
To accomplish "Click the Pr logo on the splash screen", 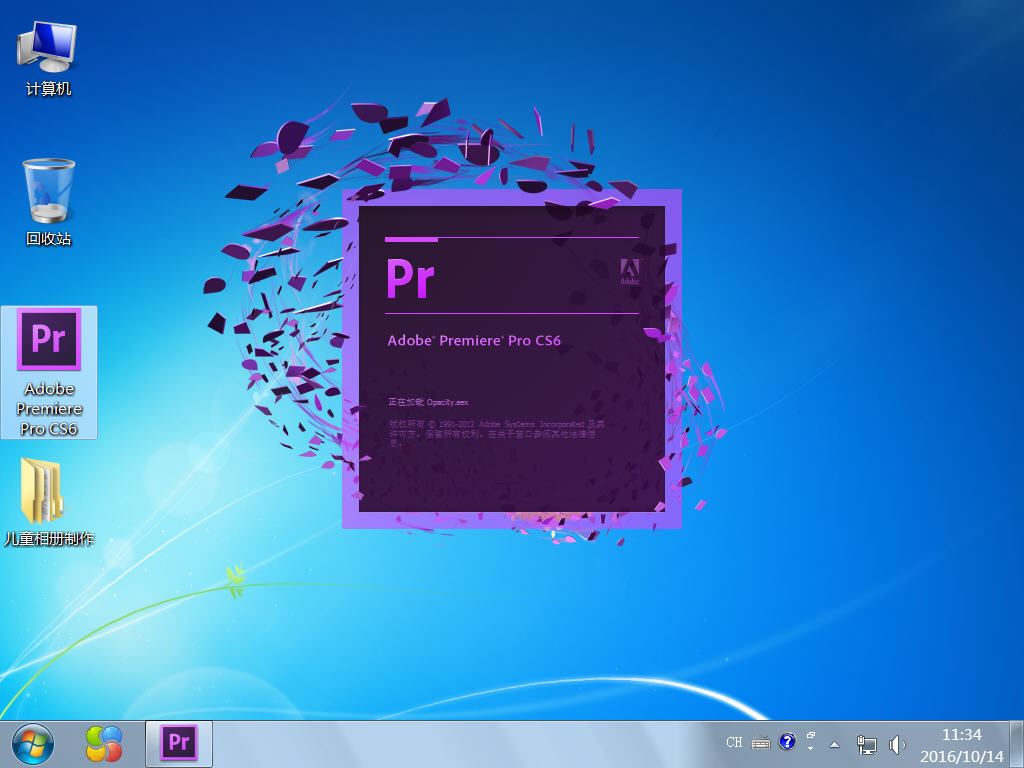I will coord(410,278).
